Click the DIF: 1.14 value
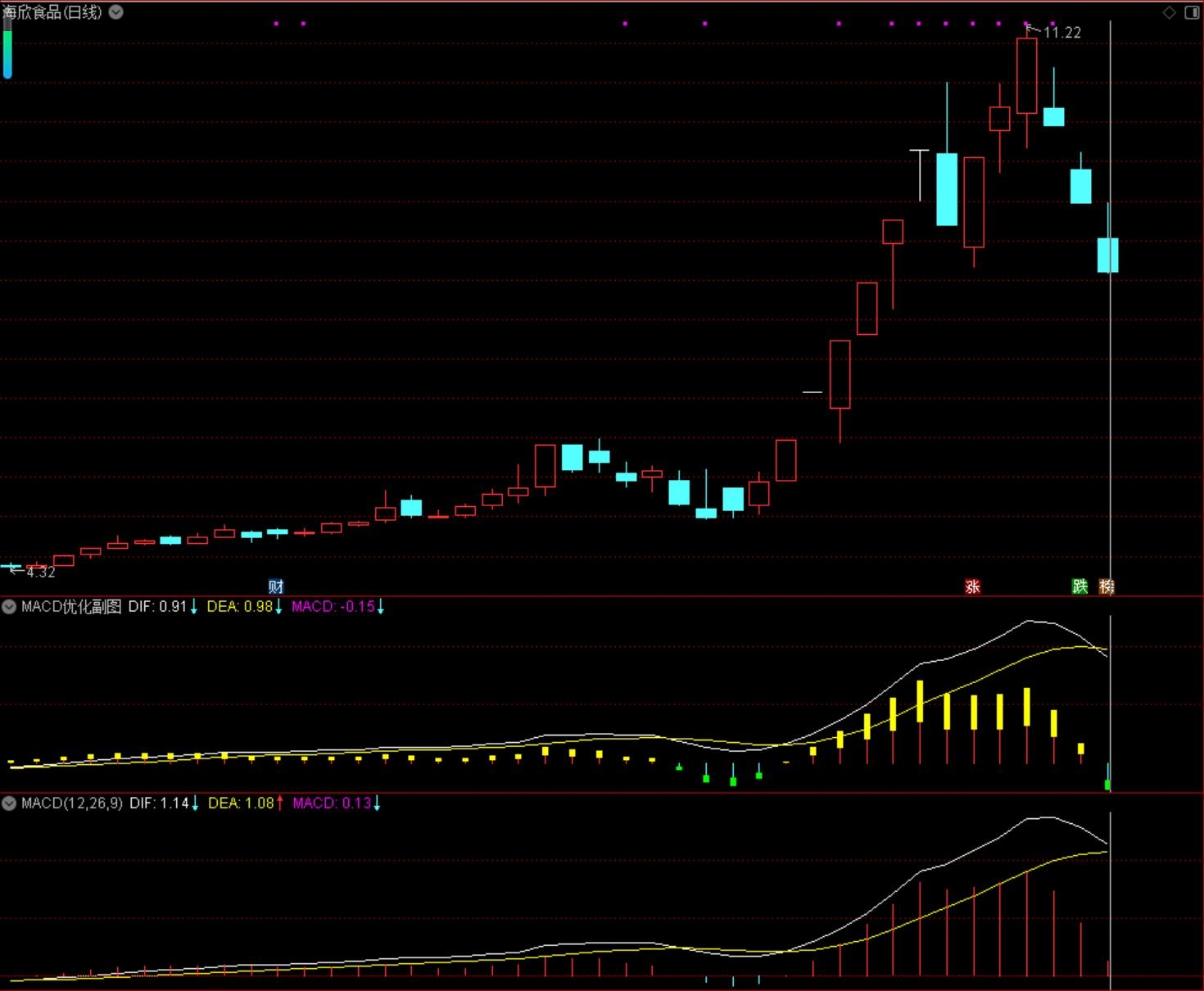1204x991 pixels. point(160,803)
